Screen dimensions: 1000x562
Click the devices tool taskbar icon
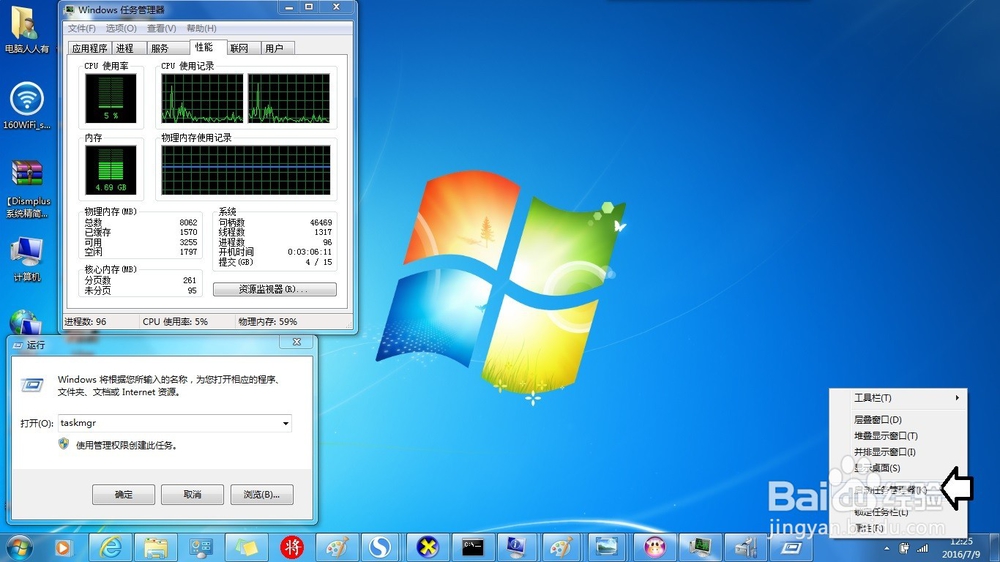[746, 547]
